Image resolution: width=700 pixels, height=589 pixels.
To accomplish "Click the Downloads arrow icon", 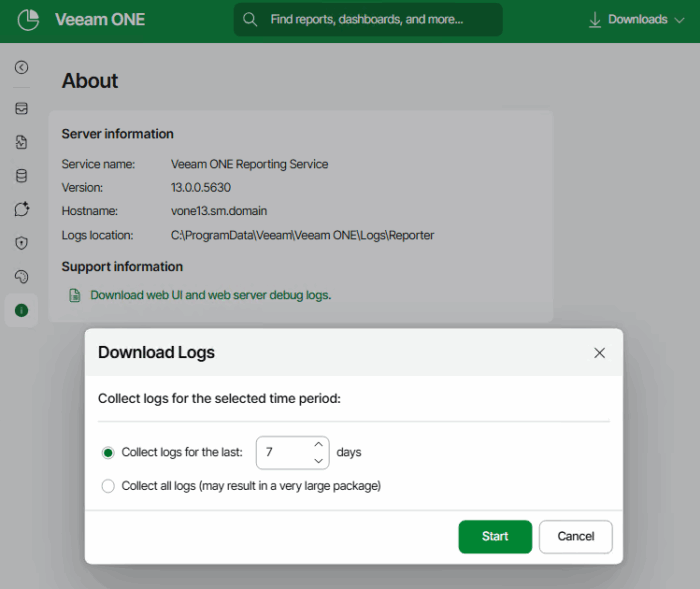I will click(595, 20).
